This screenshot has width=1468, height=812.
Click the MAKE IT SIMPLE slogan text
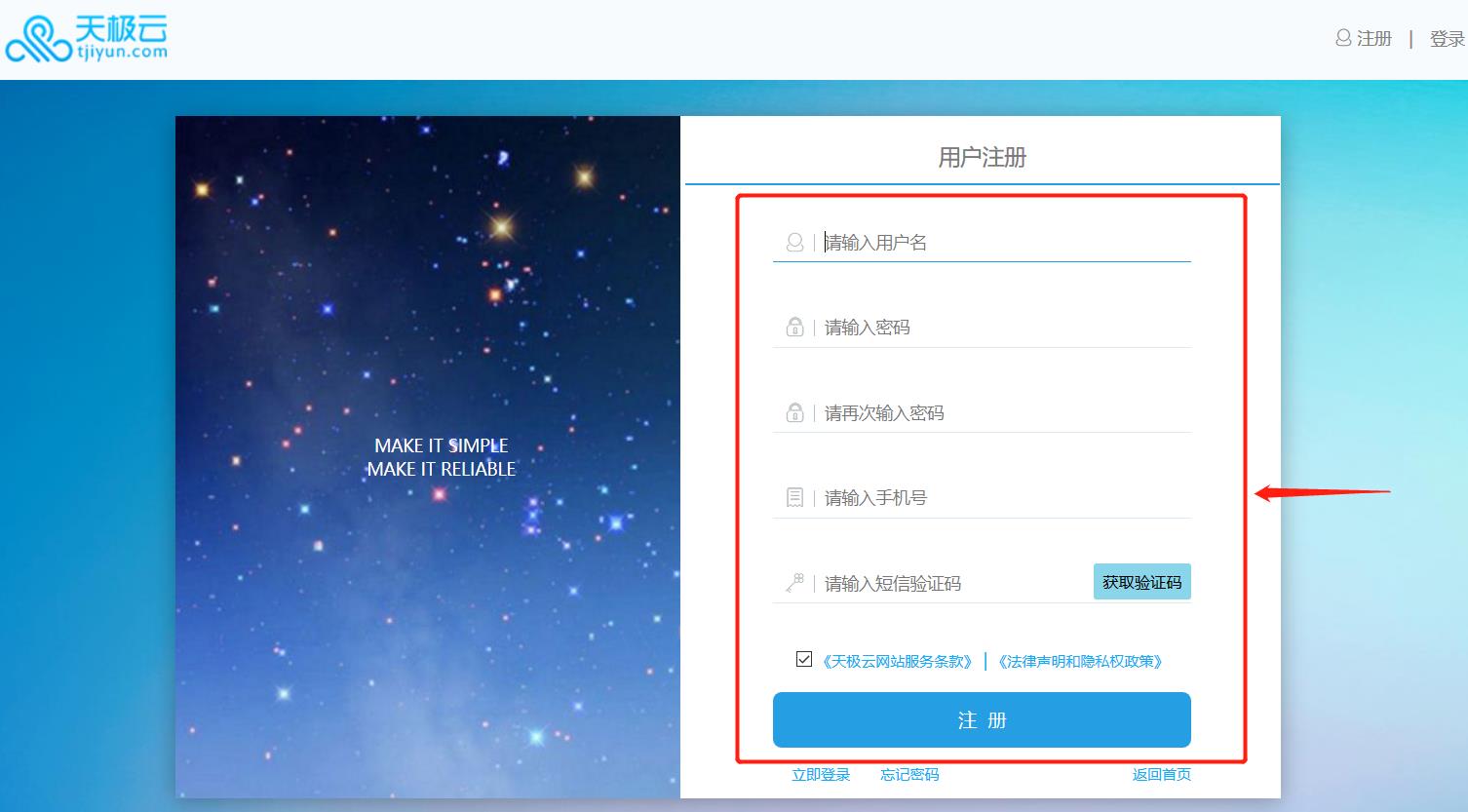click(x=442, y=445)
